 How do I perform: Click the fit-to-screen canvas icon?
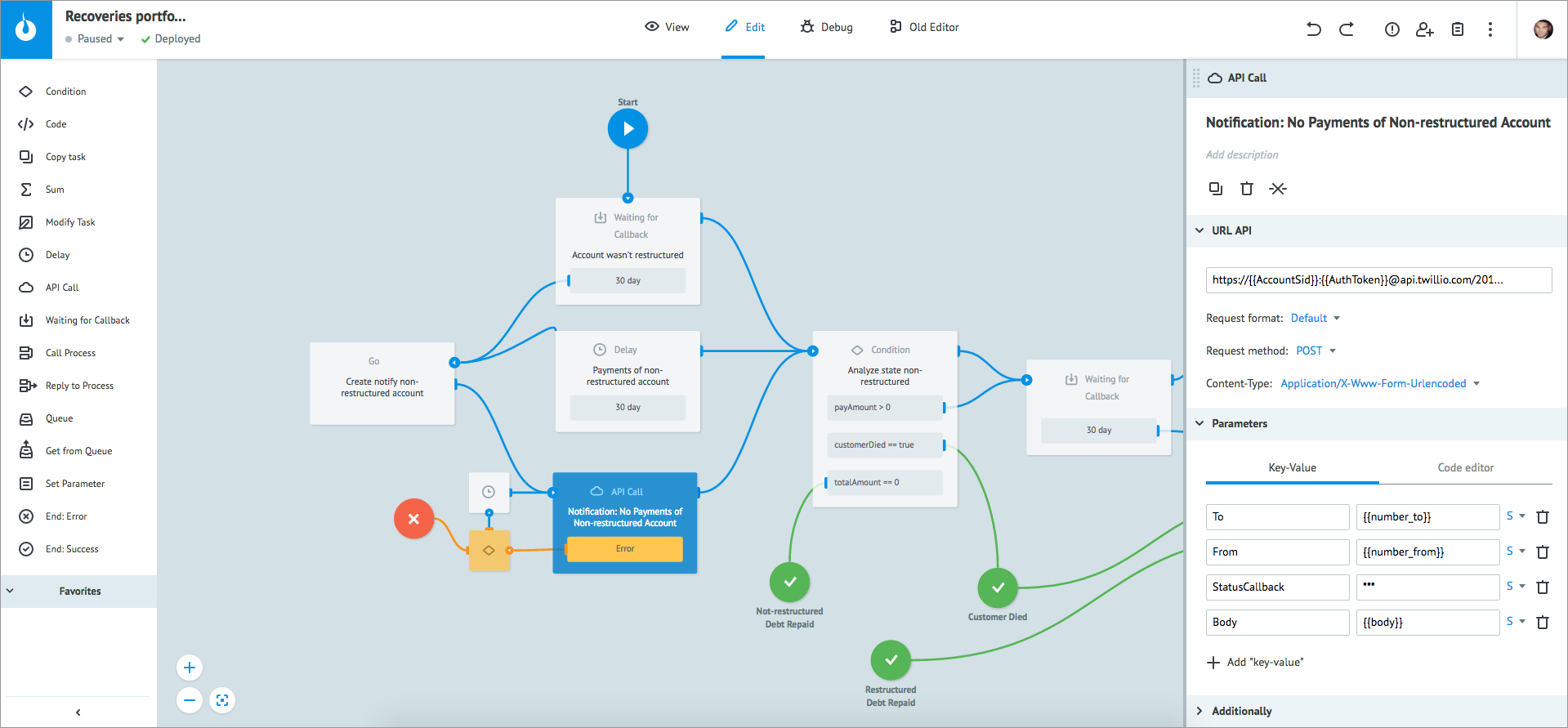[x=222, y=700]
